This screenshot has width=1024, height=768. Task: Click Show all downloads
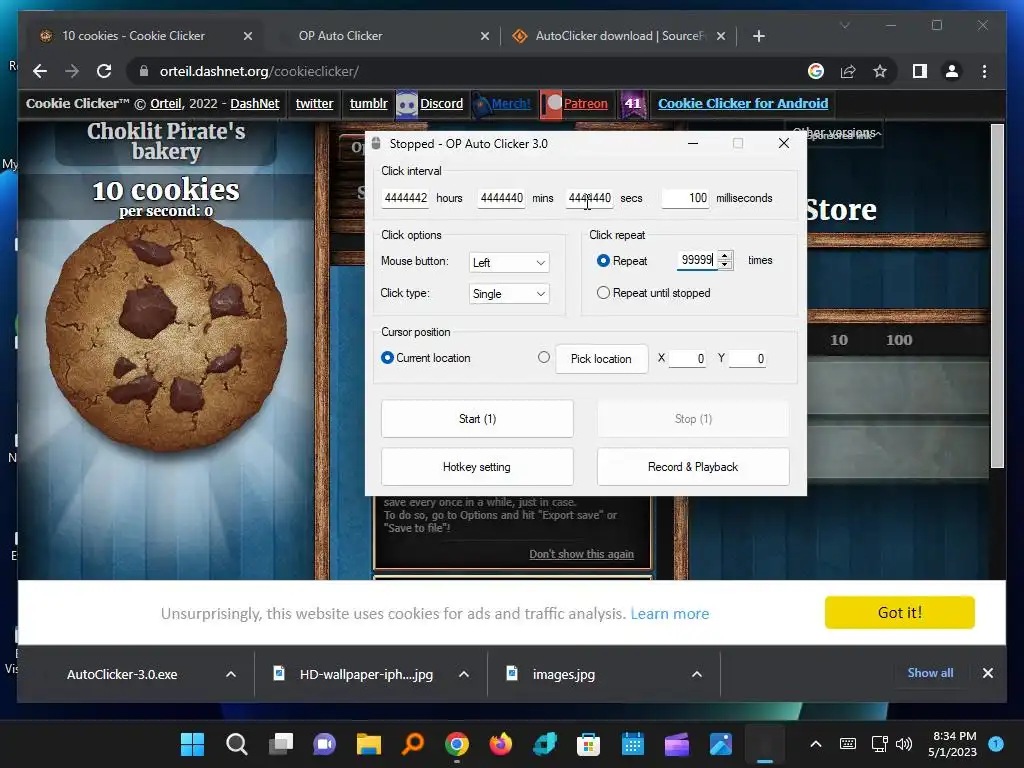point(930,673)
